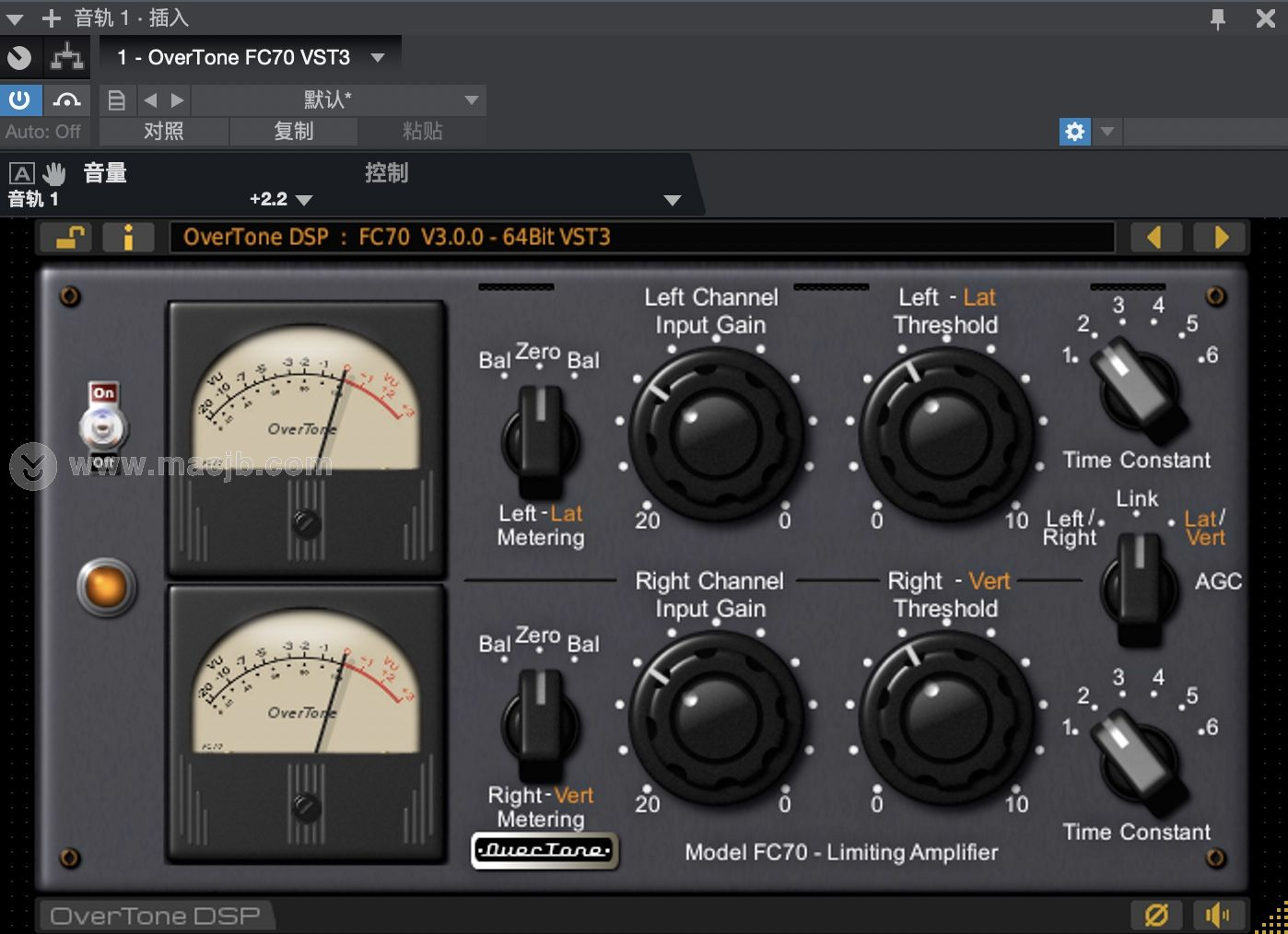The height and width of the screenshot is (934, 1288).
Task: Open the 默认* preset dropdown
Action: (339, 99)
